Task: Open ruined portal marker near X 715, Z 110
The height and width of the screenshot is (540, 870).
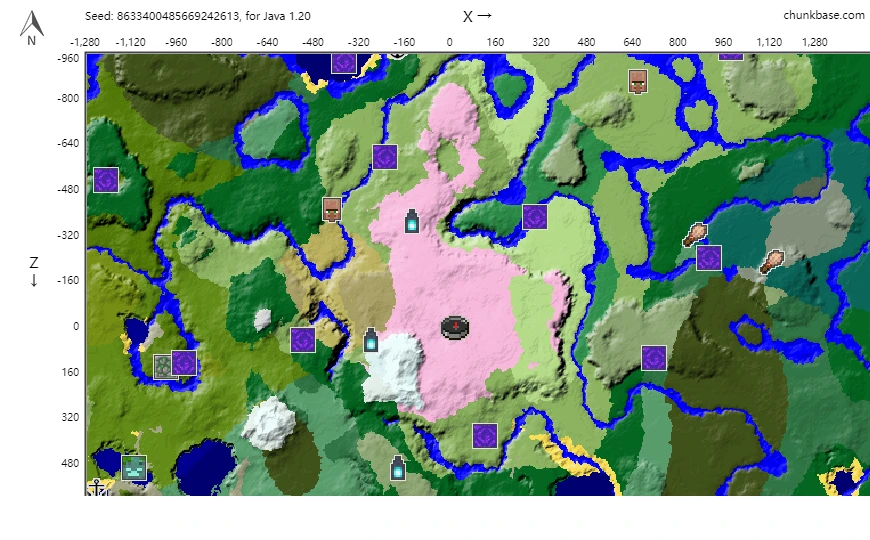Action: pos(654,358)
